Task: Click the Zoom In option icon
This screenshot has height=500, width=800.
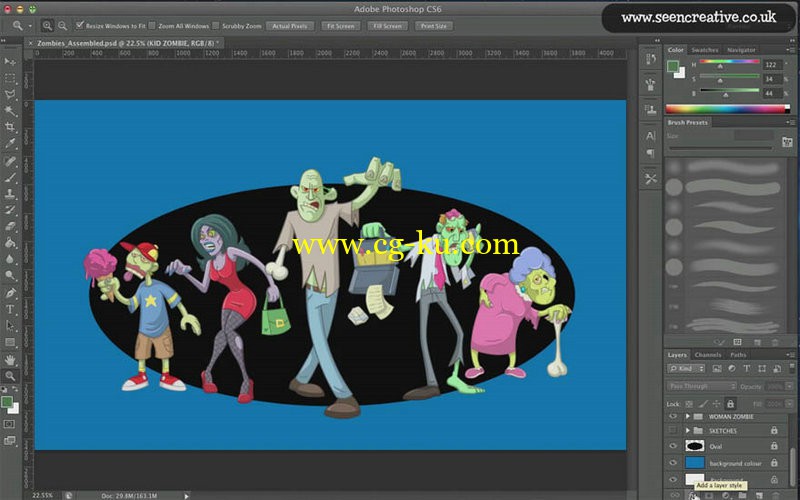Action: click(47, 26)
